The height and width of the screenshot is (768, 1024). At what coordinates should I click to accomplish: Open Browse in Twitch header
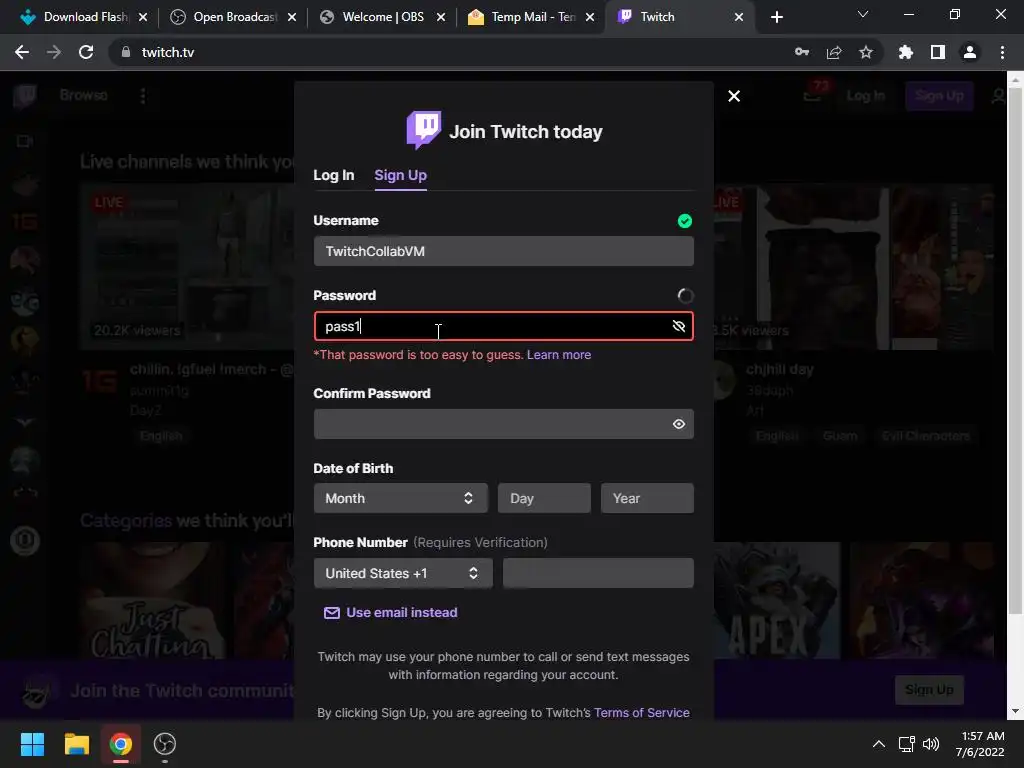coord(84,95)
